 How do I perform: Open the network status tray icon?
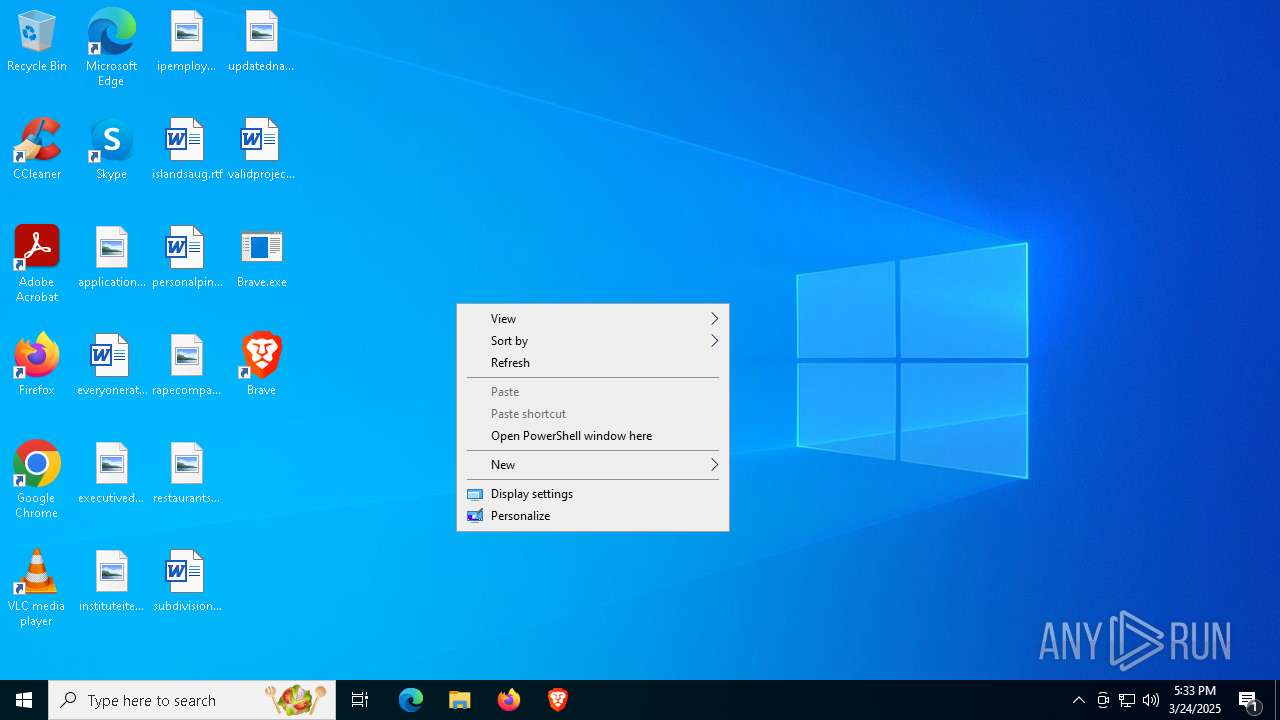tap(1127, 700)
